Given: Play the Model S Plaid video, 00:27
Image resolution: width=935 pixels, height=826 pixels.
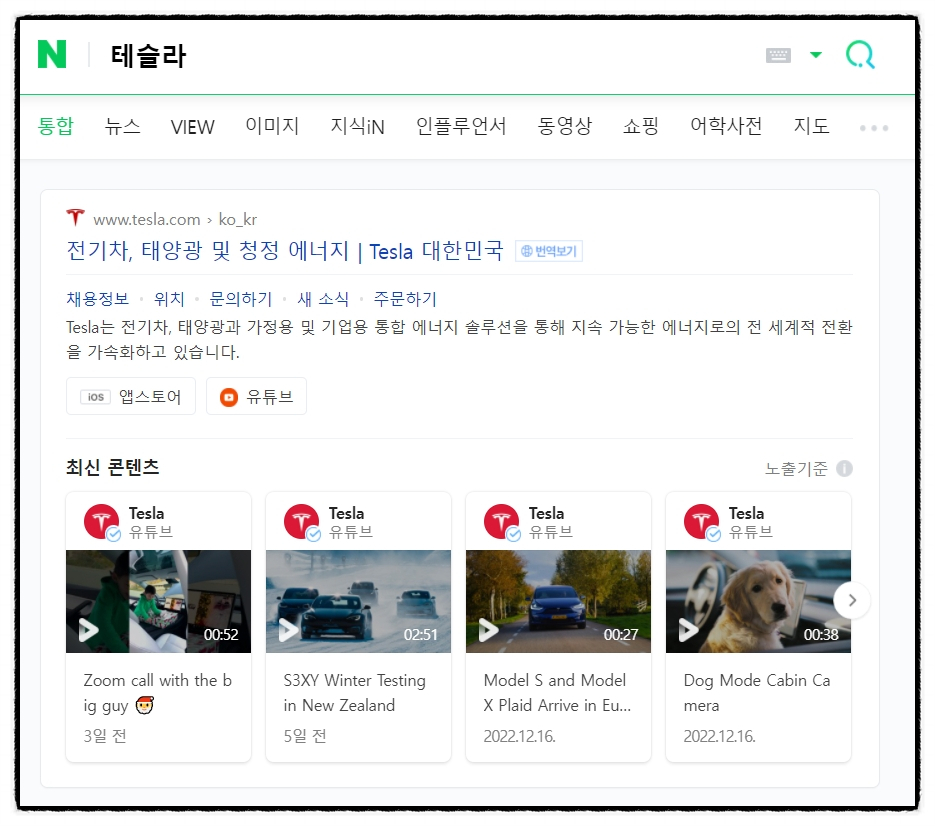Looking at the screenshot, I should click(x=488, y=630).
